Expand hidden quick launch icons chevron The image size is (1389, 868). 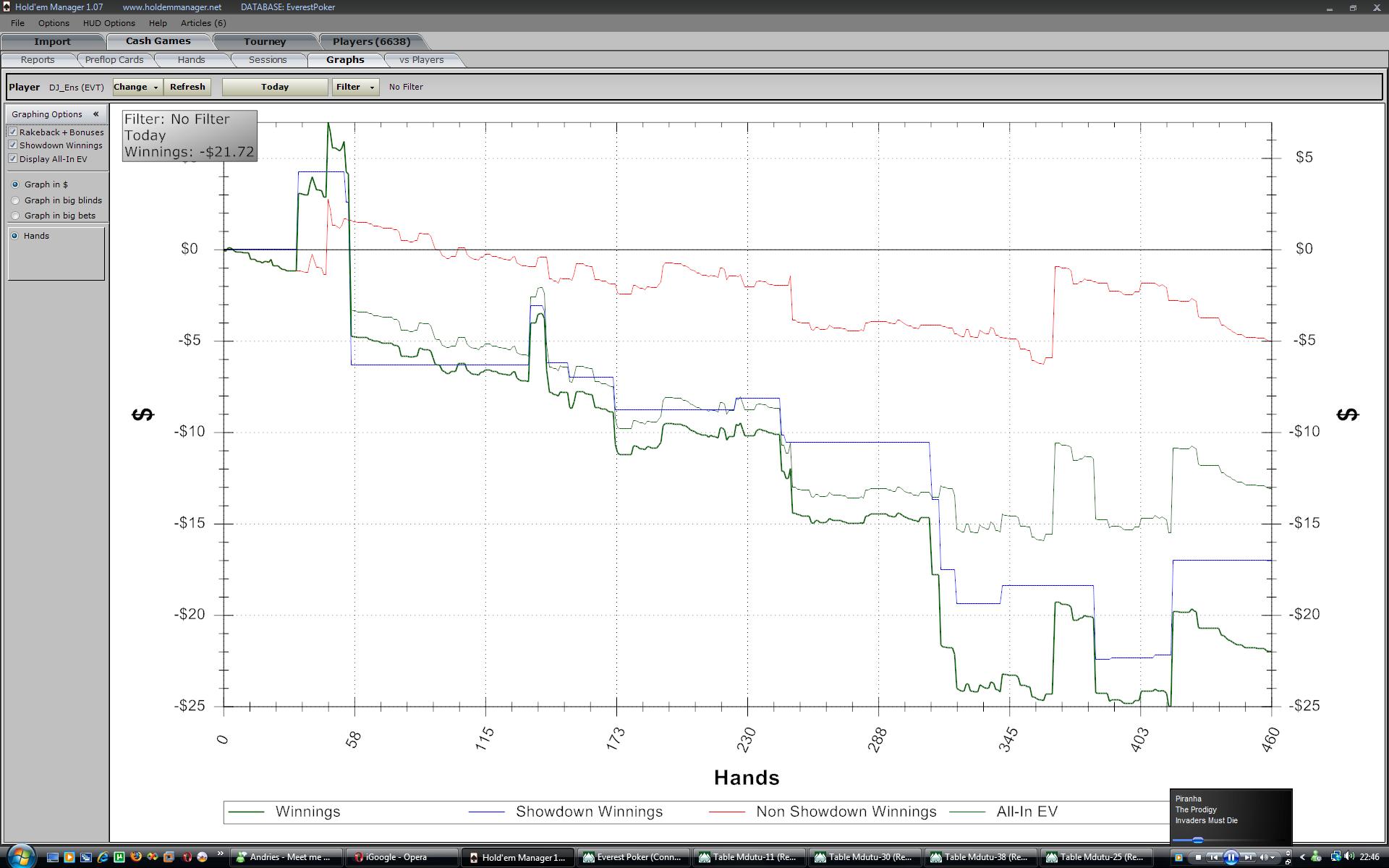click(220, 854)
